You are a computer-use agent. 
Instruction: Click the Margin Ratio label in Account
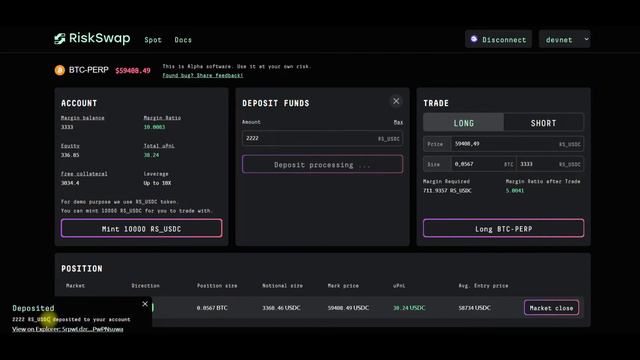162,118
